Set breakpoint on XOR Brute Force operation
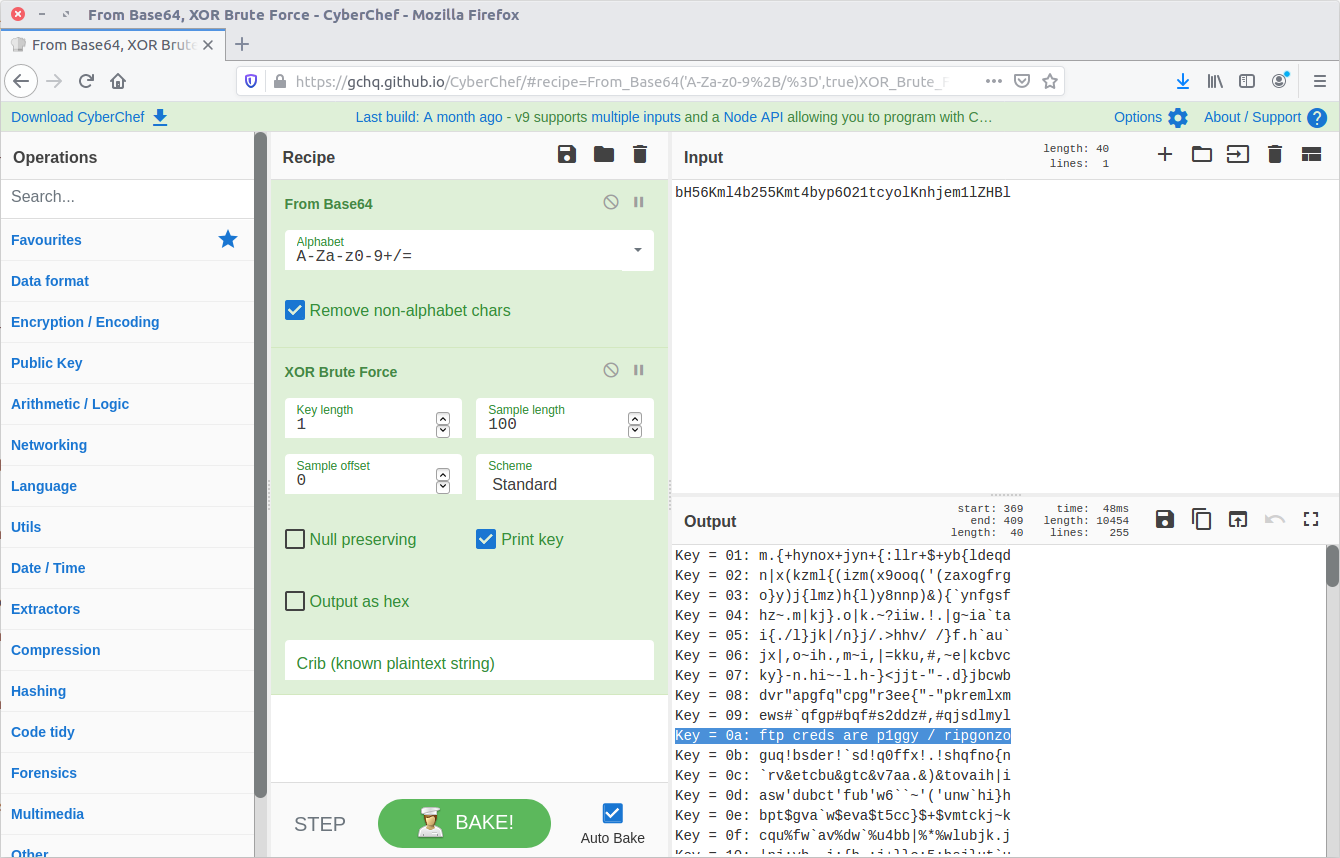 click(639, 370)
